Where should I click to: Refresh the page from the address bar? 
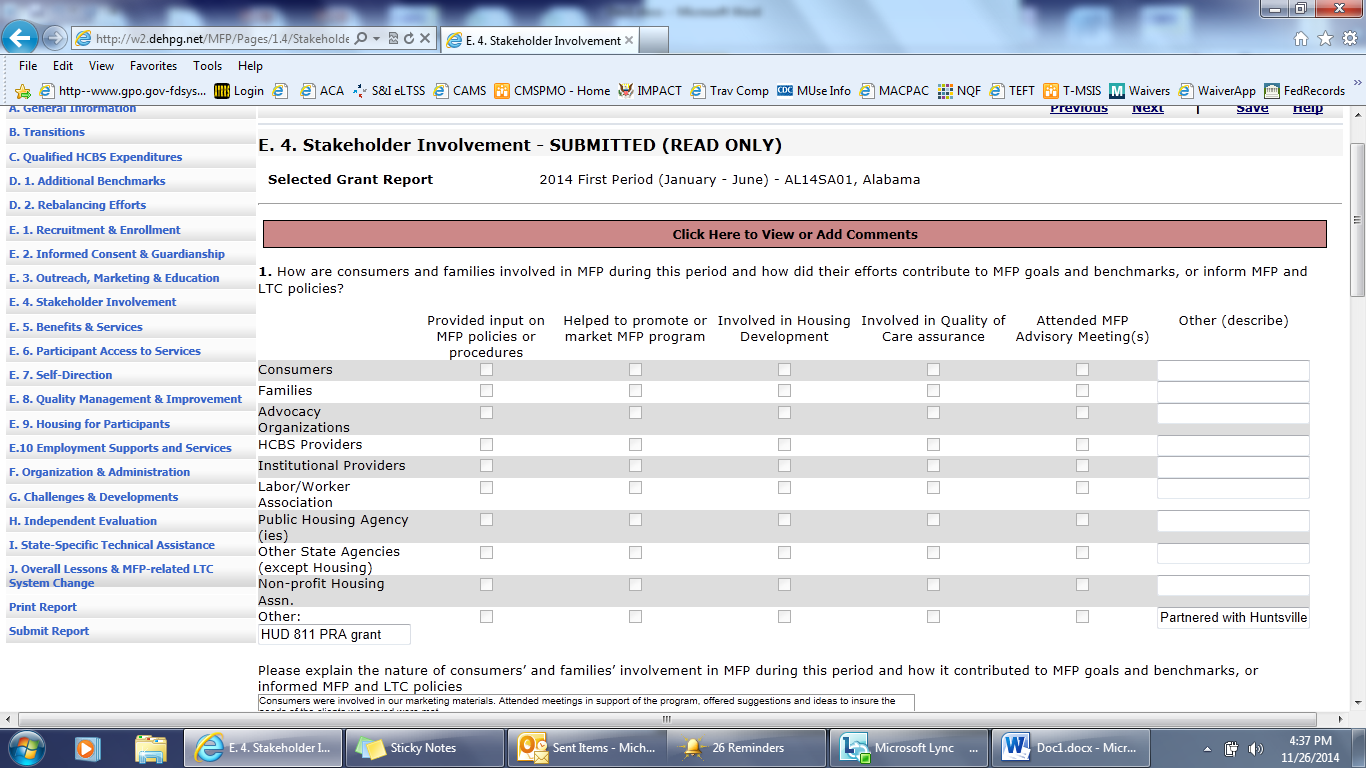(408, 39)
